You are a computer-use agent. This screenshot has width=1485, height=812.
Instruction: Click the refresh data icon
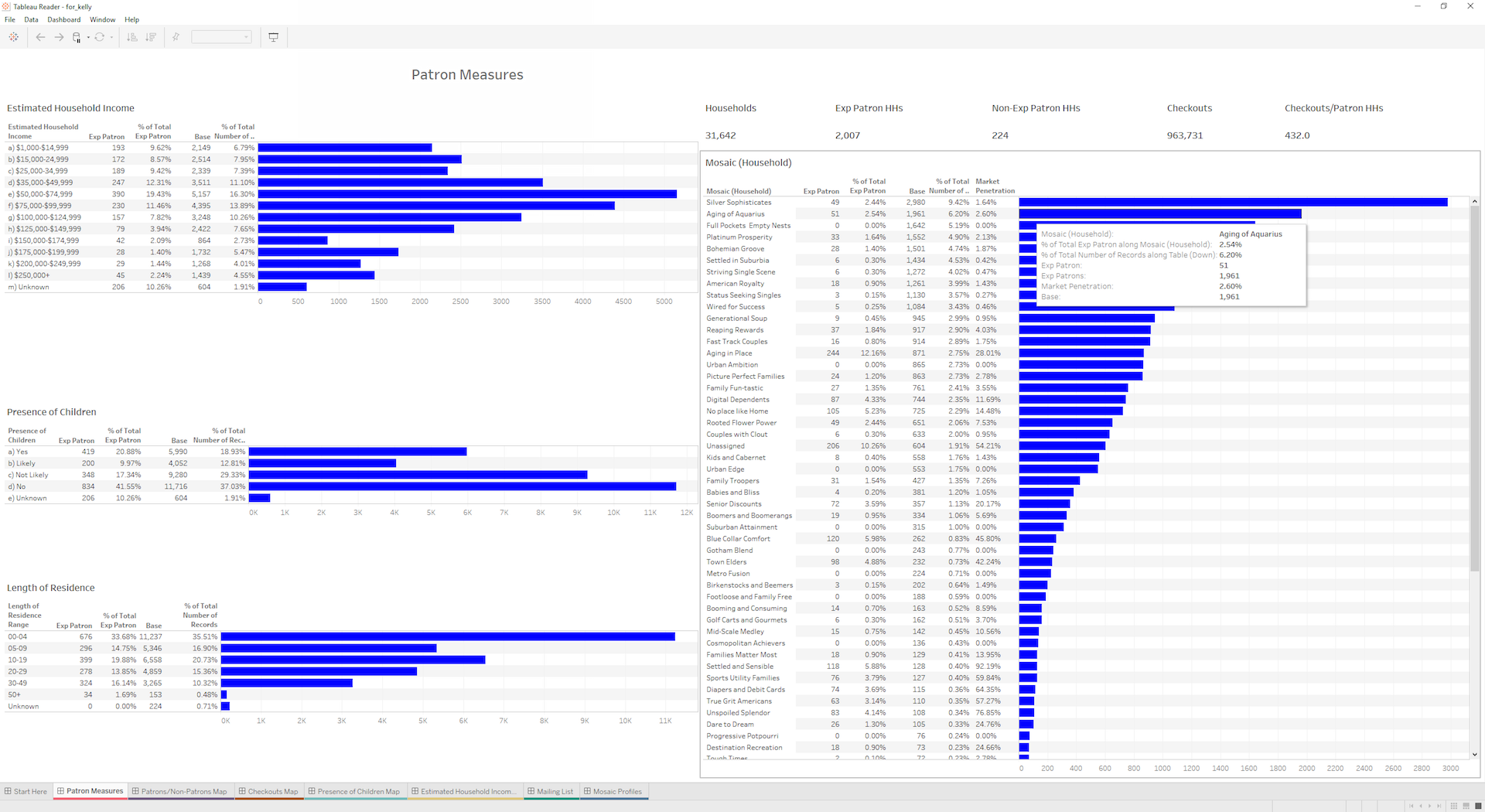(x=100, y=37)
